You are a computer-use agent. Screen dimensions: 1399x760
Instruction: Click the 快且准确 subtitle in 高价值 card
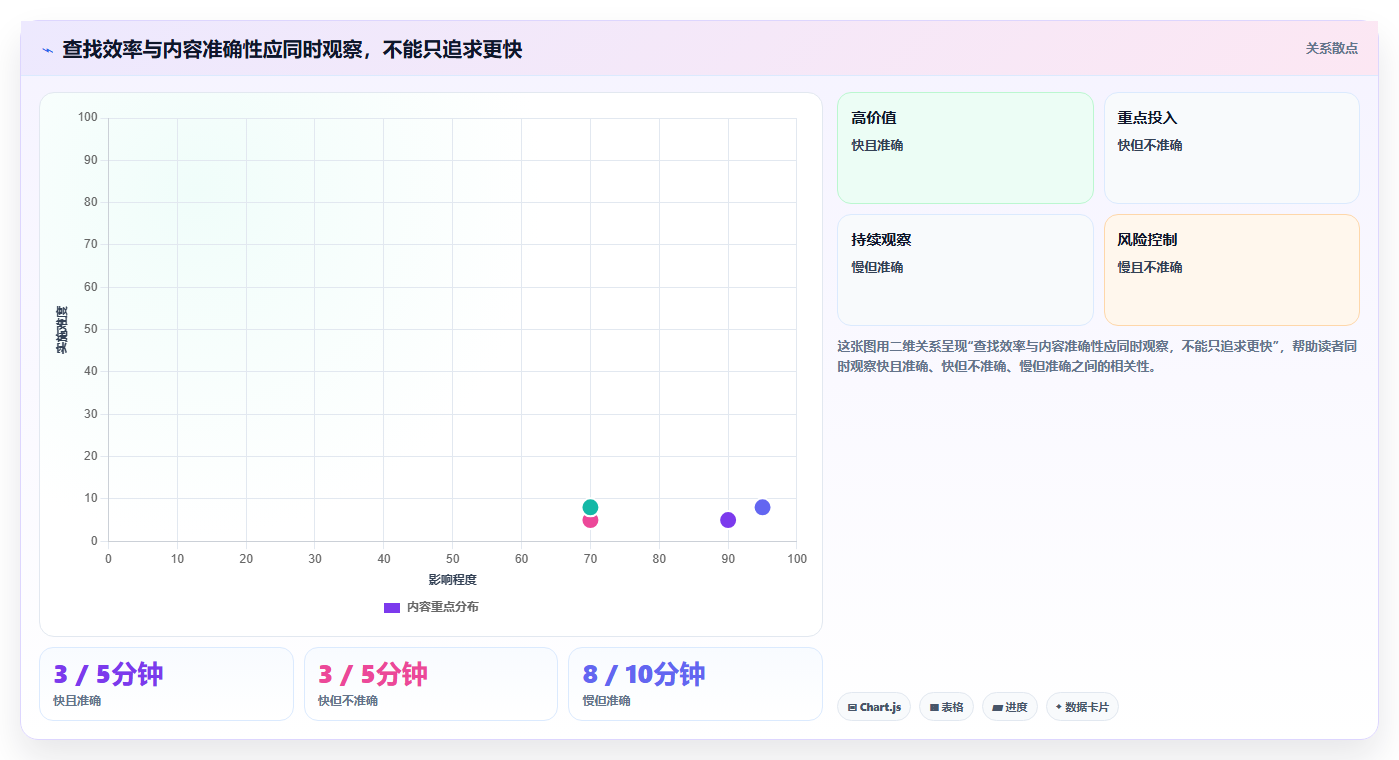877,145
